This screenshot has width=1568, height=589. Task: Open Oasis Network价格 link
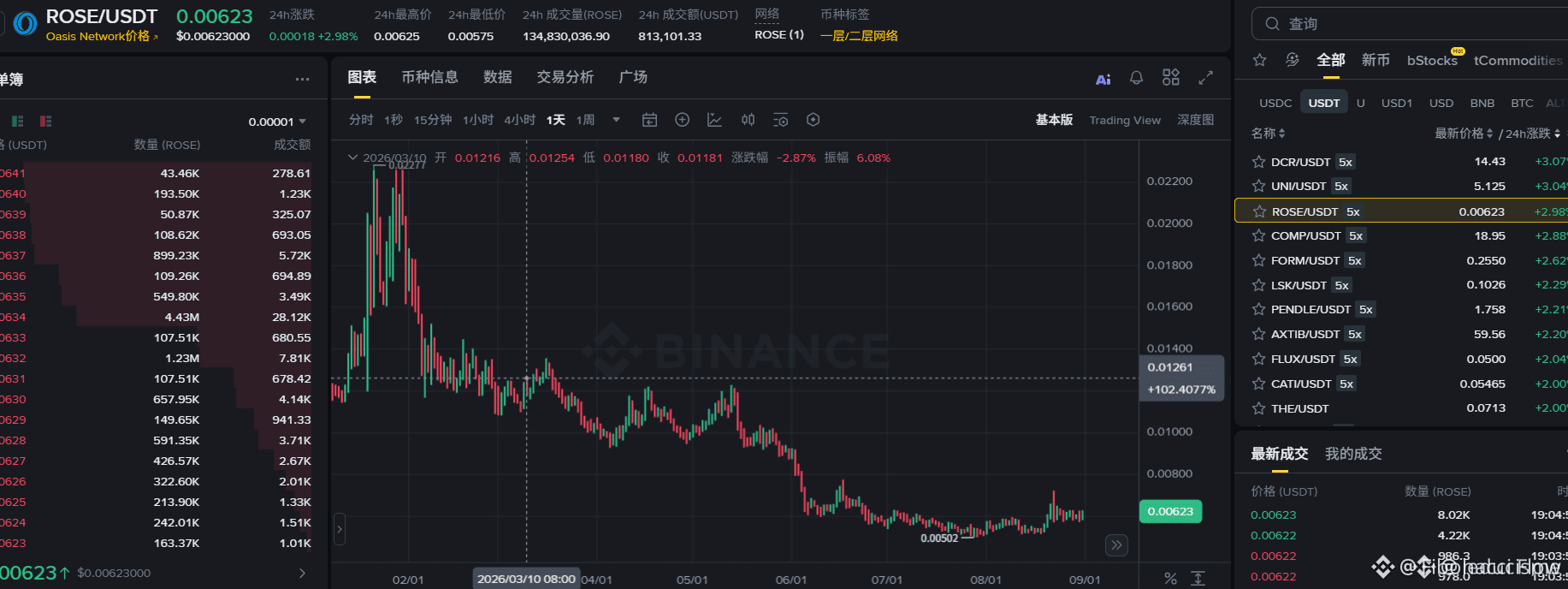coord(102,36)
